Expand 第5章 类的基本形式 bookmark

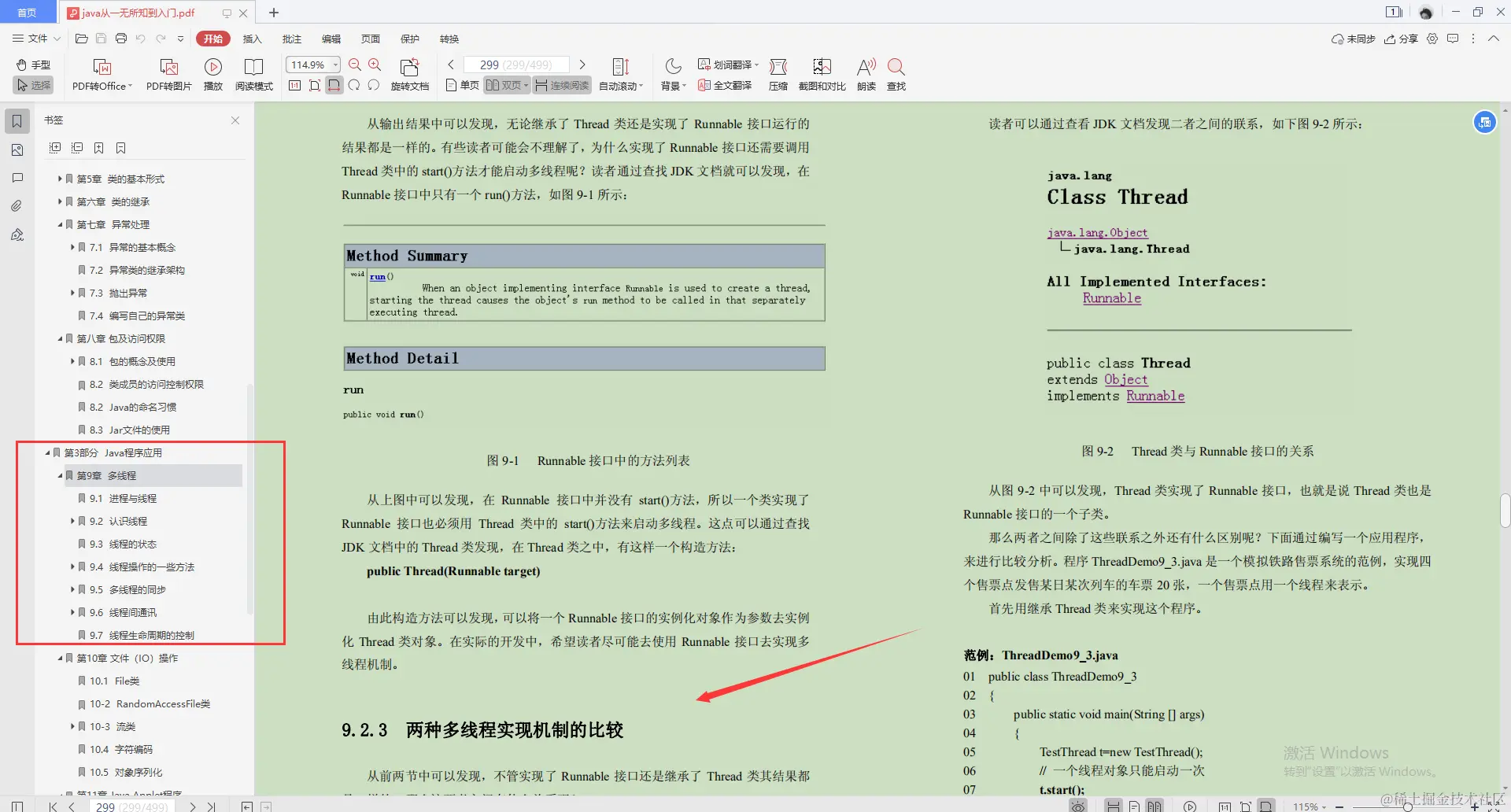[60, 179]
